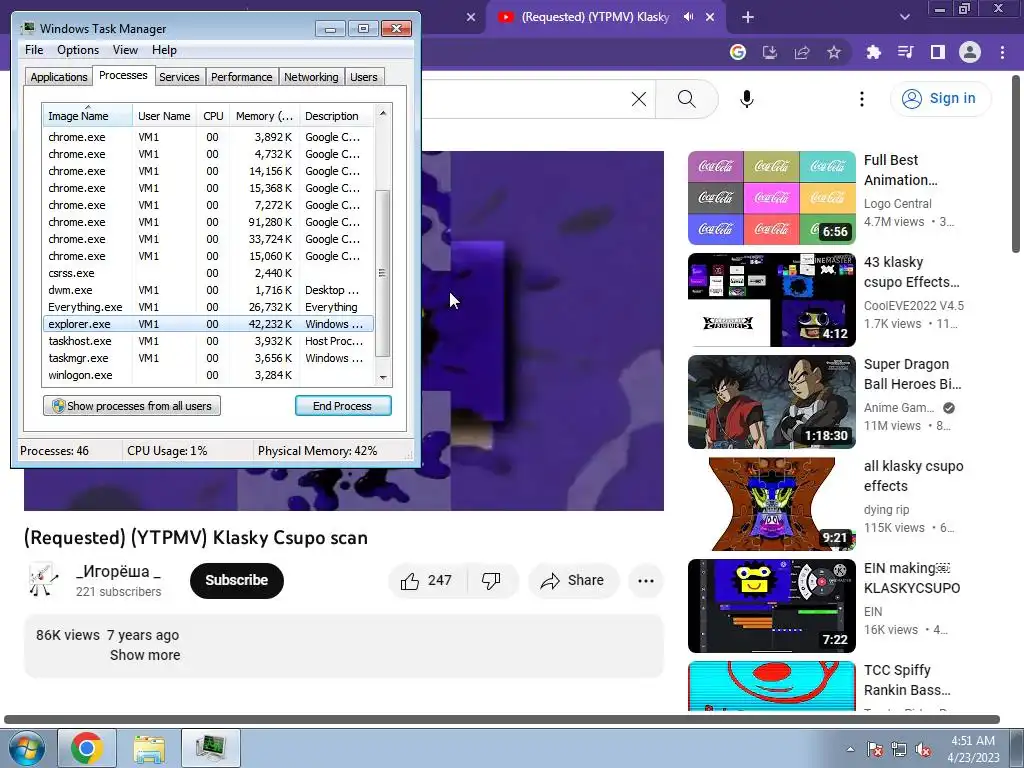
Task: Show hidden tray icons arrow
Action: (850, 749)
